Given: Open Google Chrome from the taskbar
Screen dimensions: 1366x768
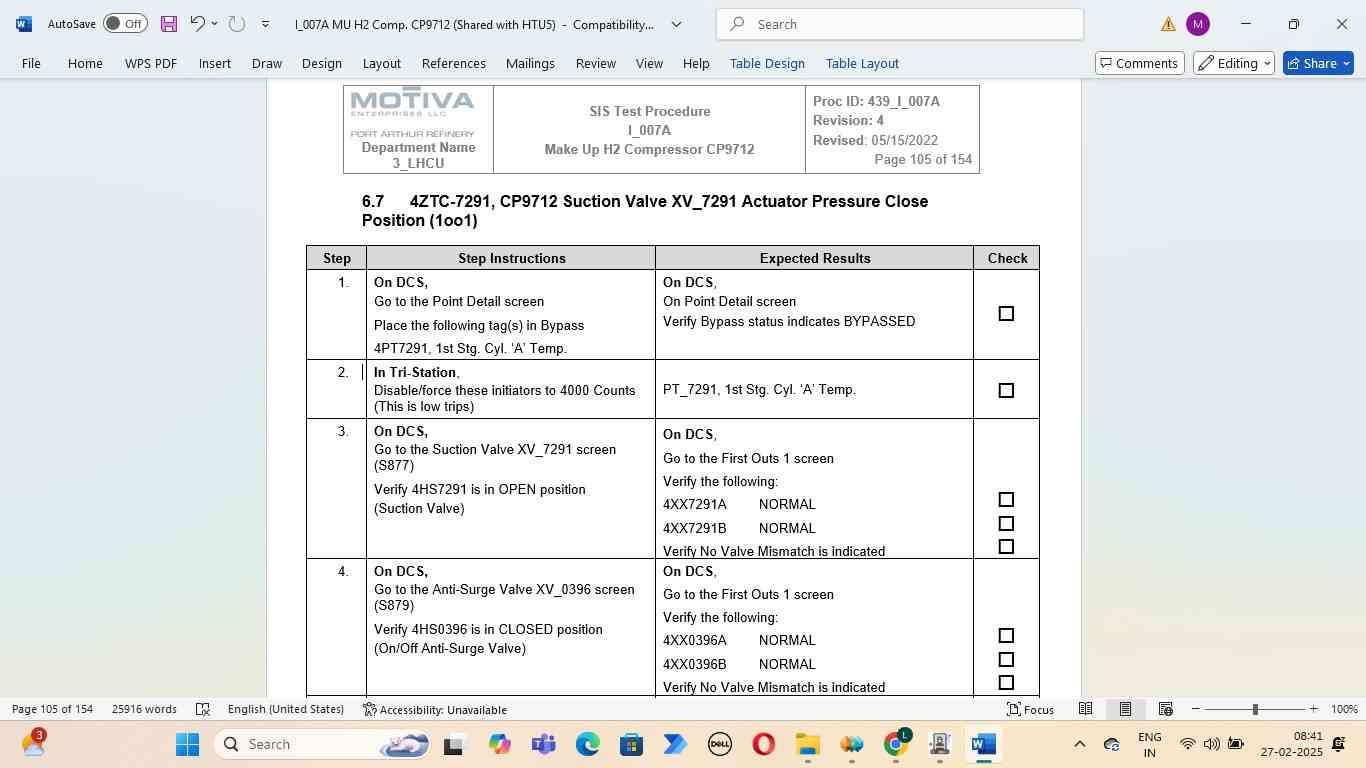Looking at the screenshot, I should pyautogui.click(x=897, y=744).
